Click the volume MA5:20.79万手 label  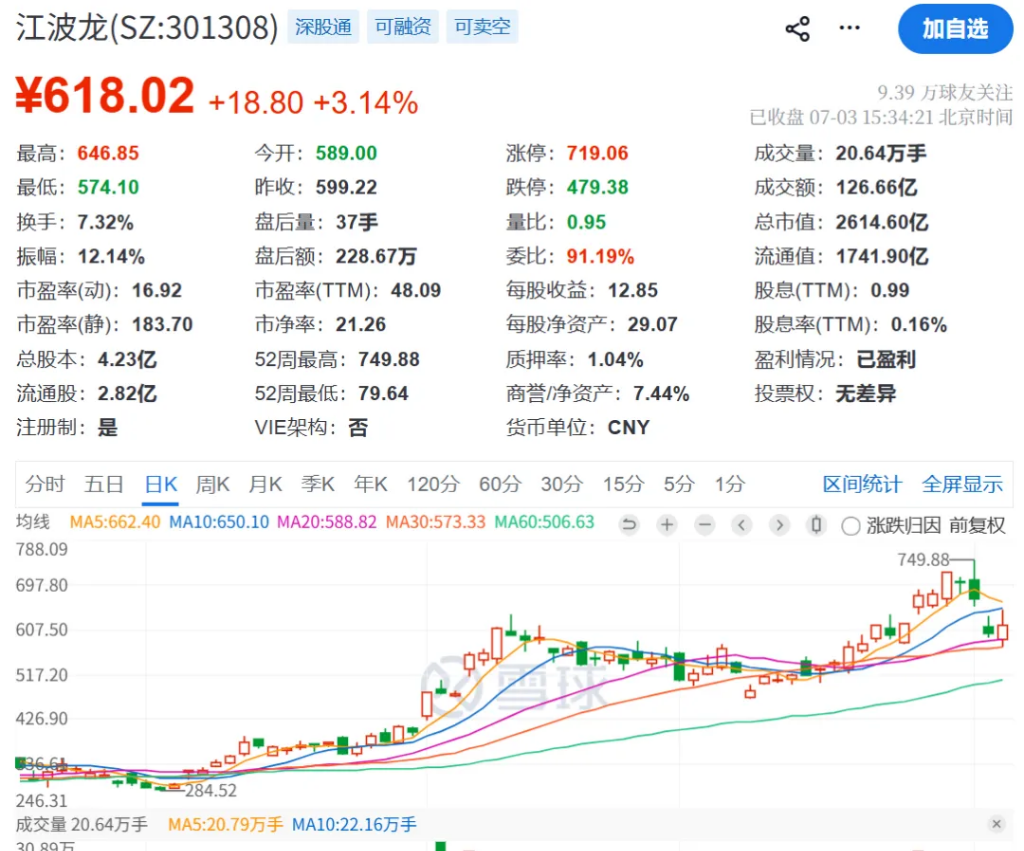[225, 825]
